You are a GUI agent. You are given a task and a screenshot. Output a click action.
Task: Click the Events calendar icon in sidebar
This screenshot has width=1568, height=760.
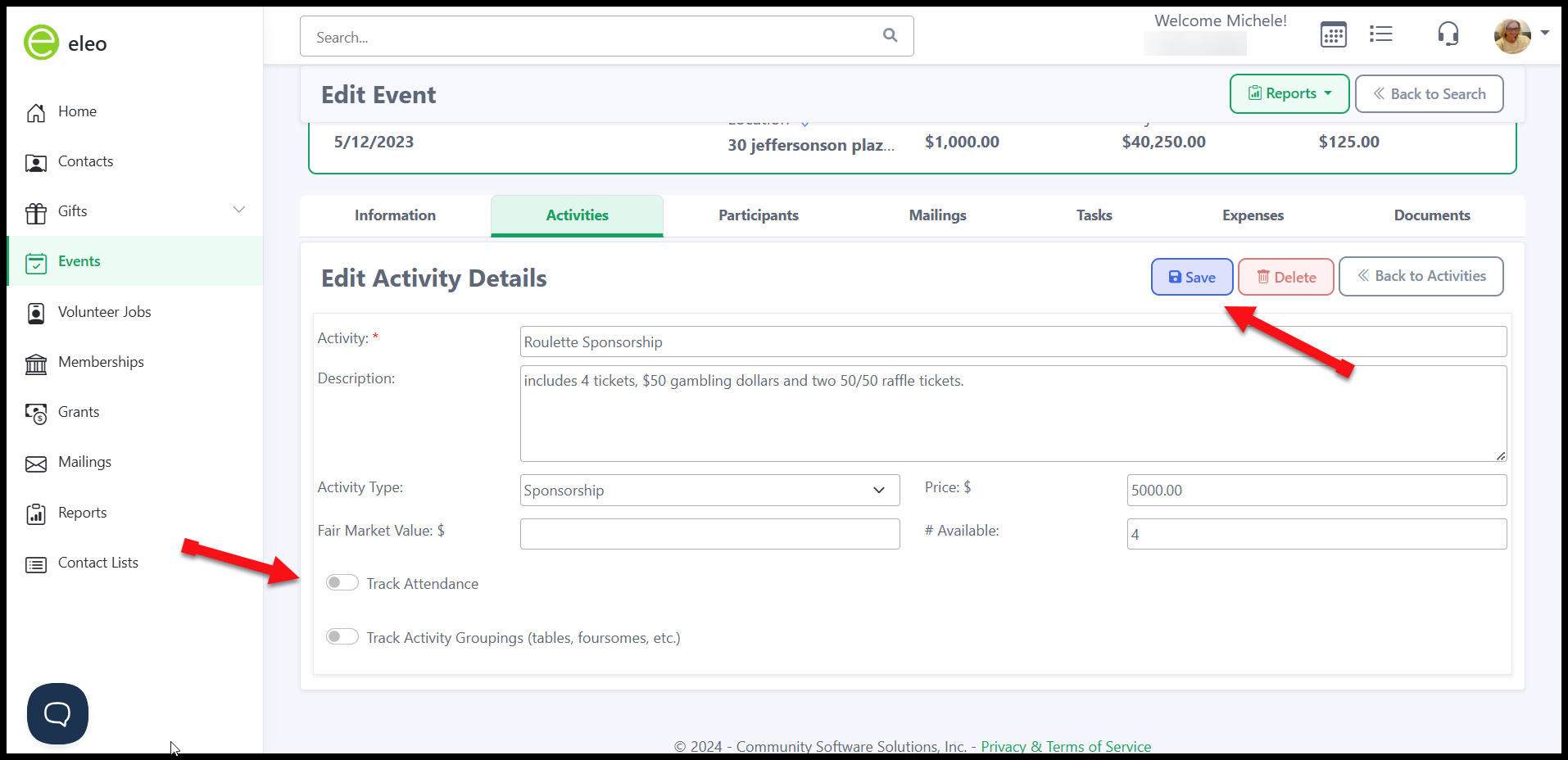[36, 263]
